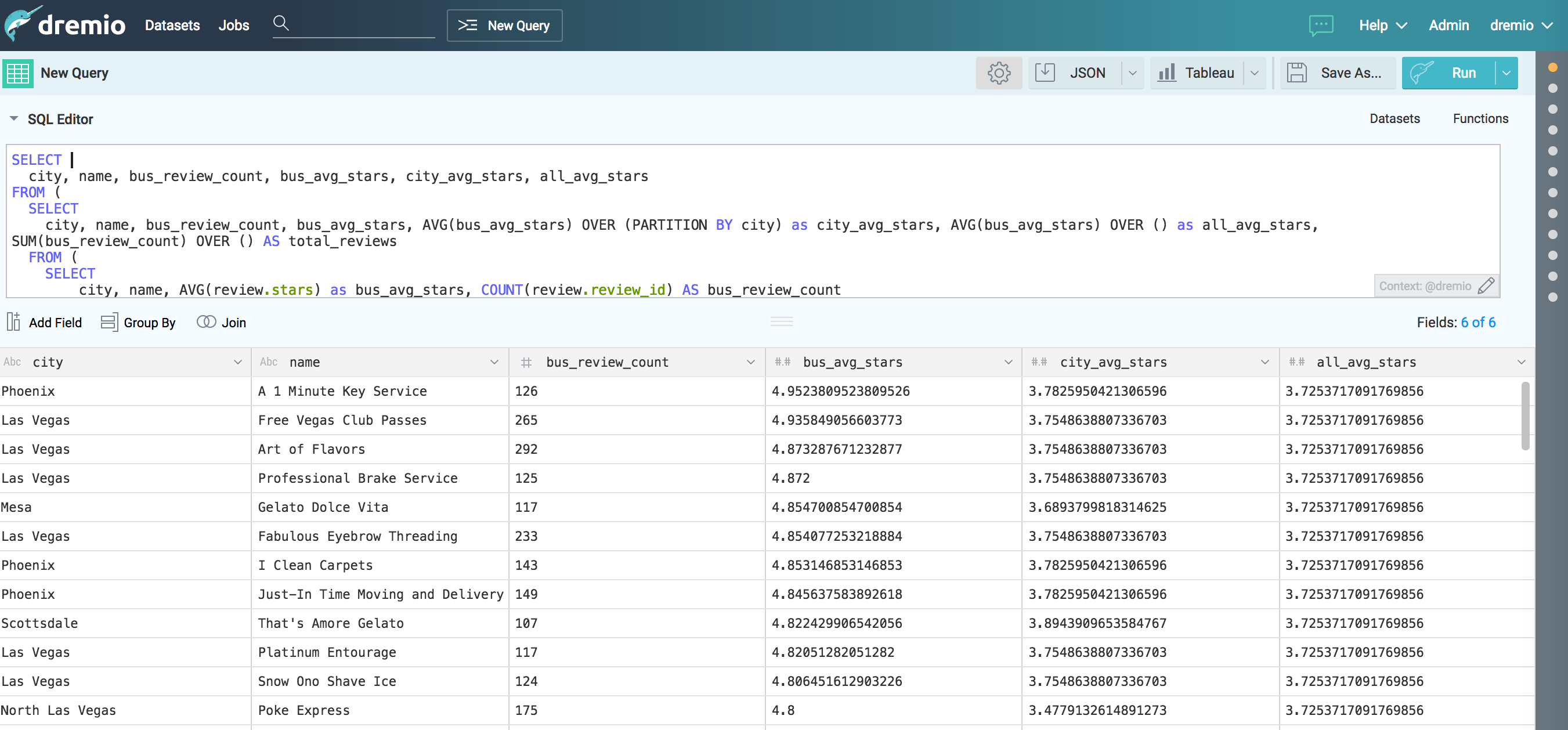
Task: Click the results table vertical scrollbar
Action: coord(1525,417)
